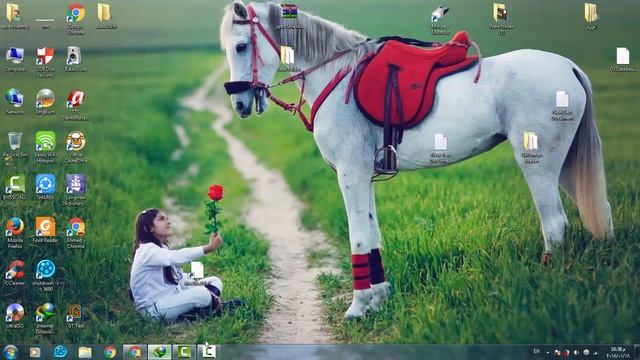This screenshot has height=360, width=640.
Task: Launch the SHAREit desktop shortcut
Action: click(45, 186)
